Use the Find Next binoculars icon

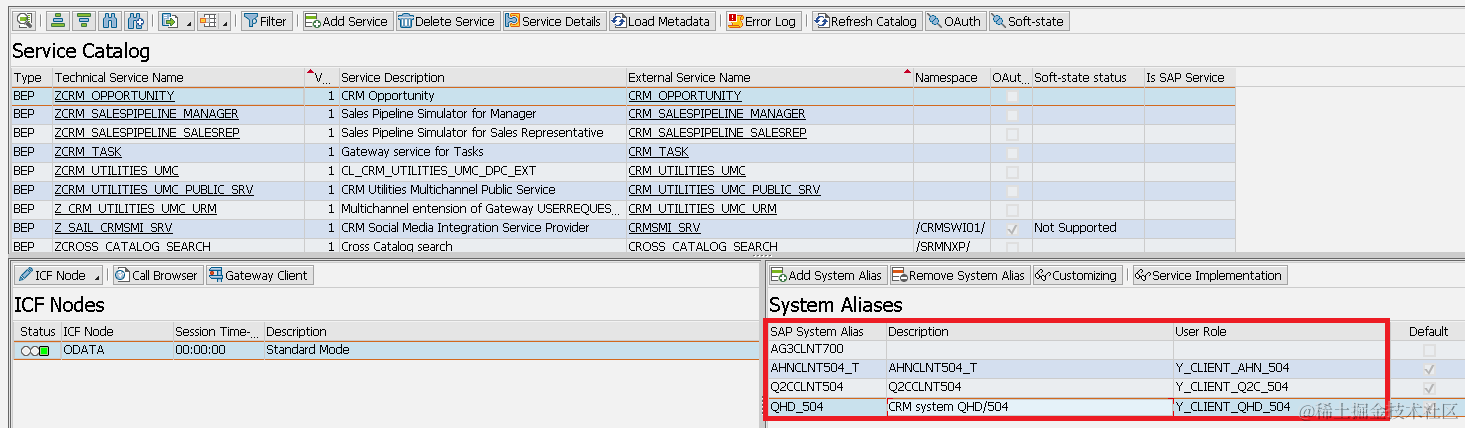tap(137, 20)
